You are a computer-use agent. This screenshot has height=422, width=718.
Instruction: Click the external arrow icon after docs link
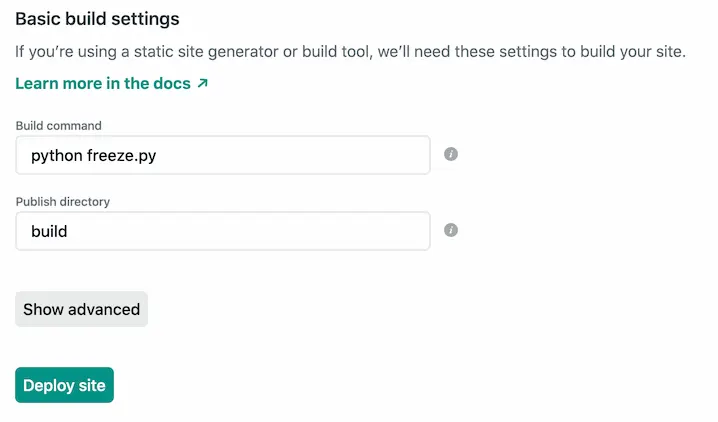[x=203, y=84]
